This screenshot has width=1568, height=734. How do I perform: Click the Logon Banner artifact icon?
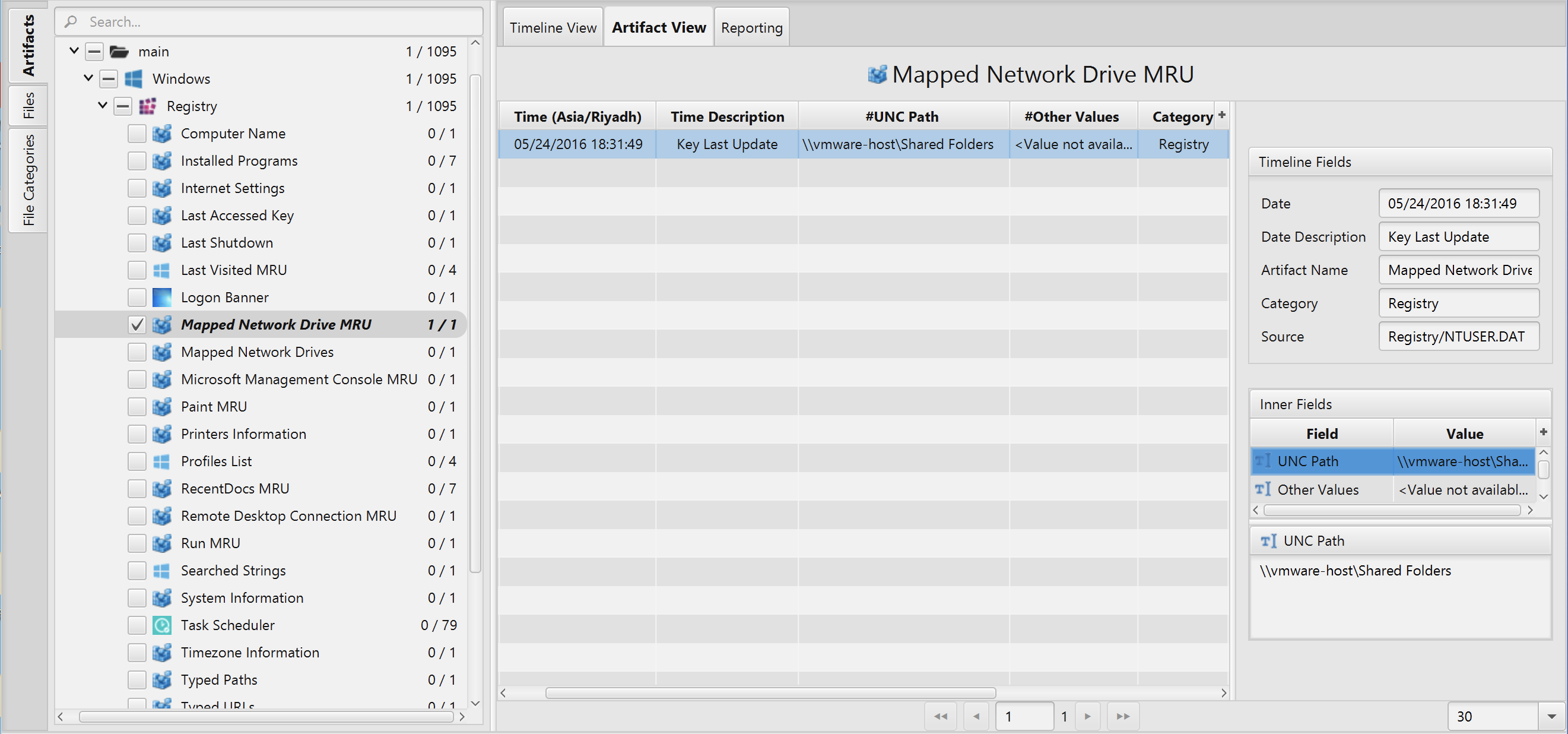[x=161, y=298]
